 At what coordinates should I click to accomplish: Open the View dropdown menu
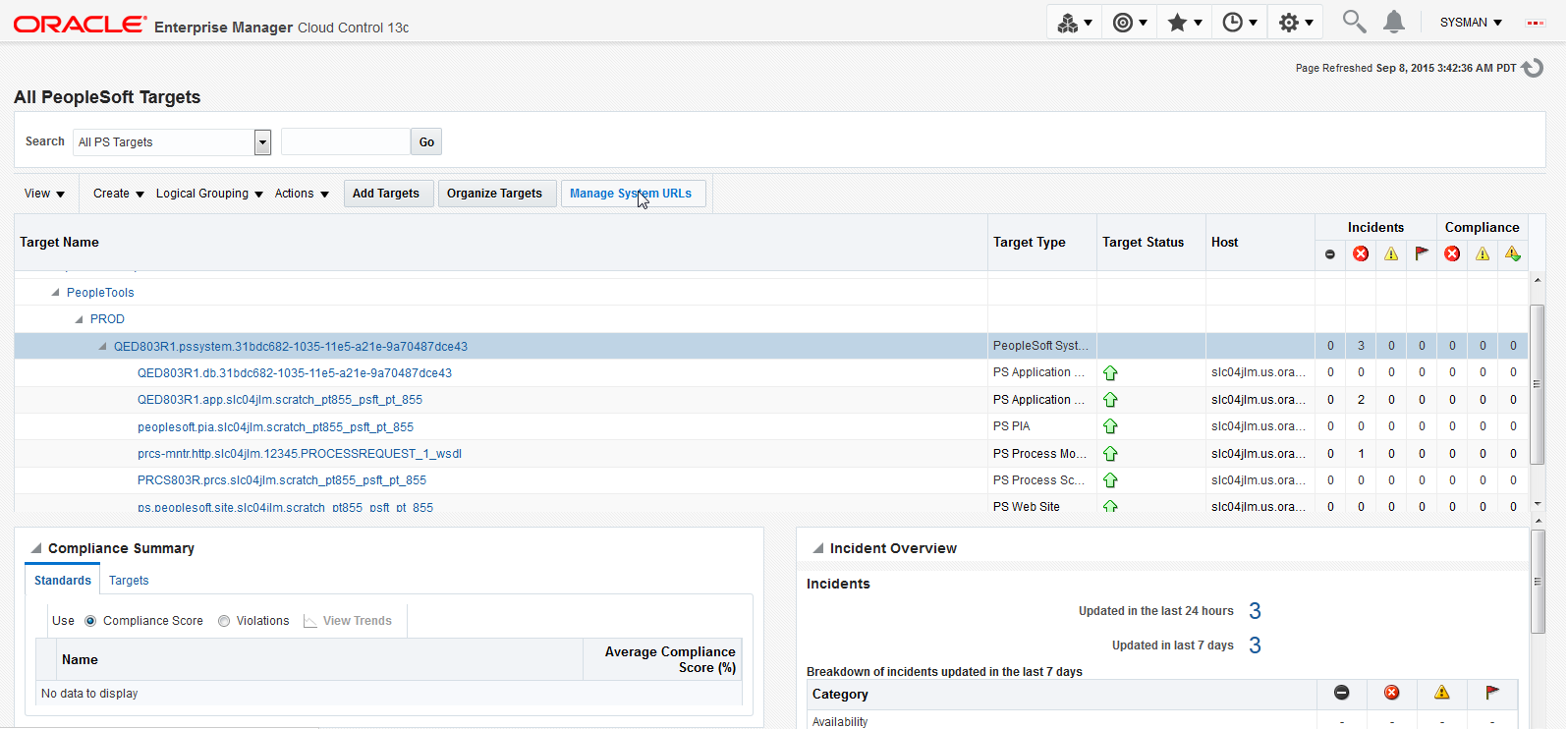[45, 194]
